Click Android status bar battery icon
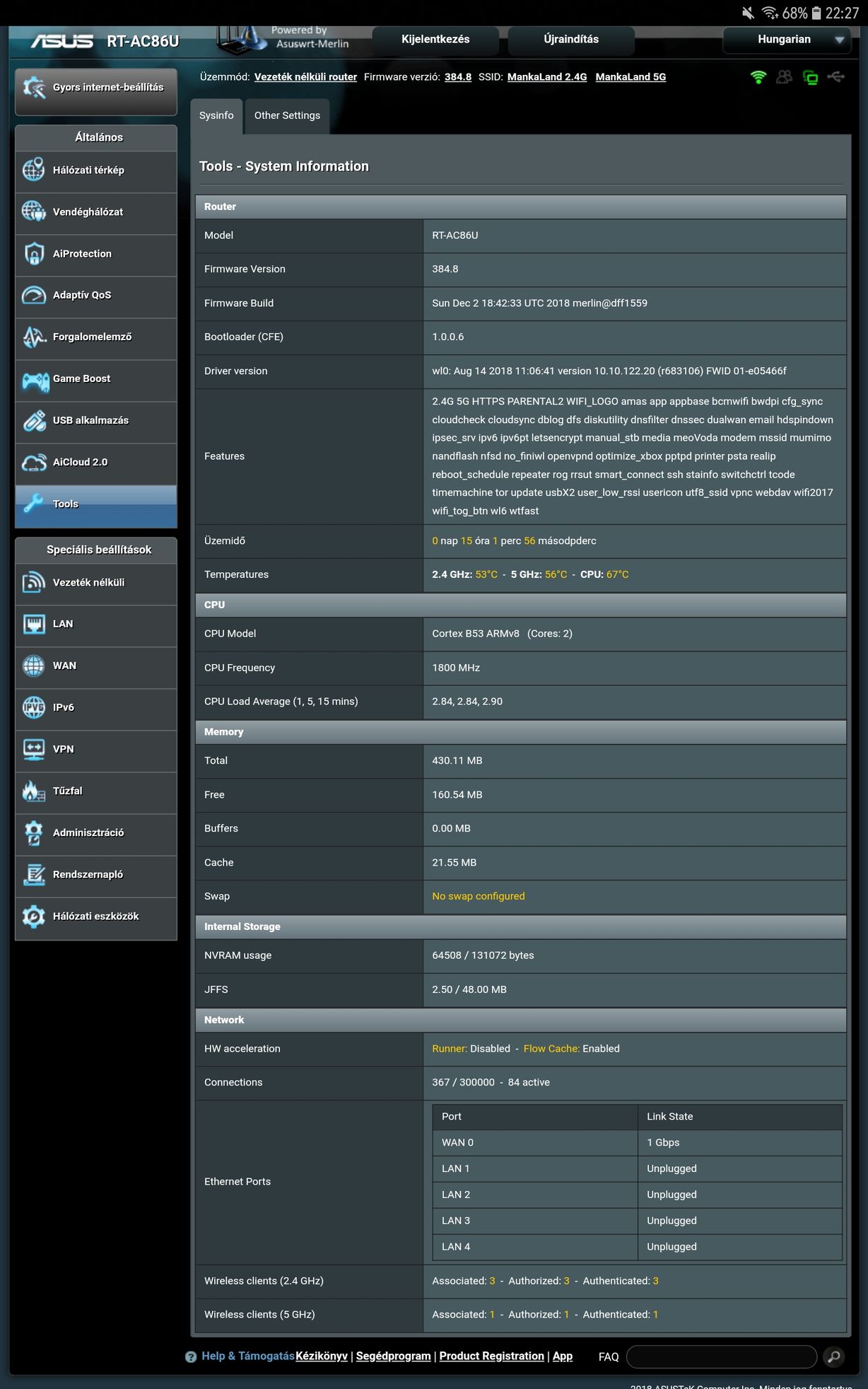 click(x=816, y=13)
